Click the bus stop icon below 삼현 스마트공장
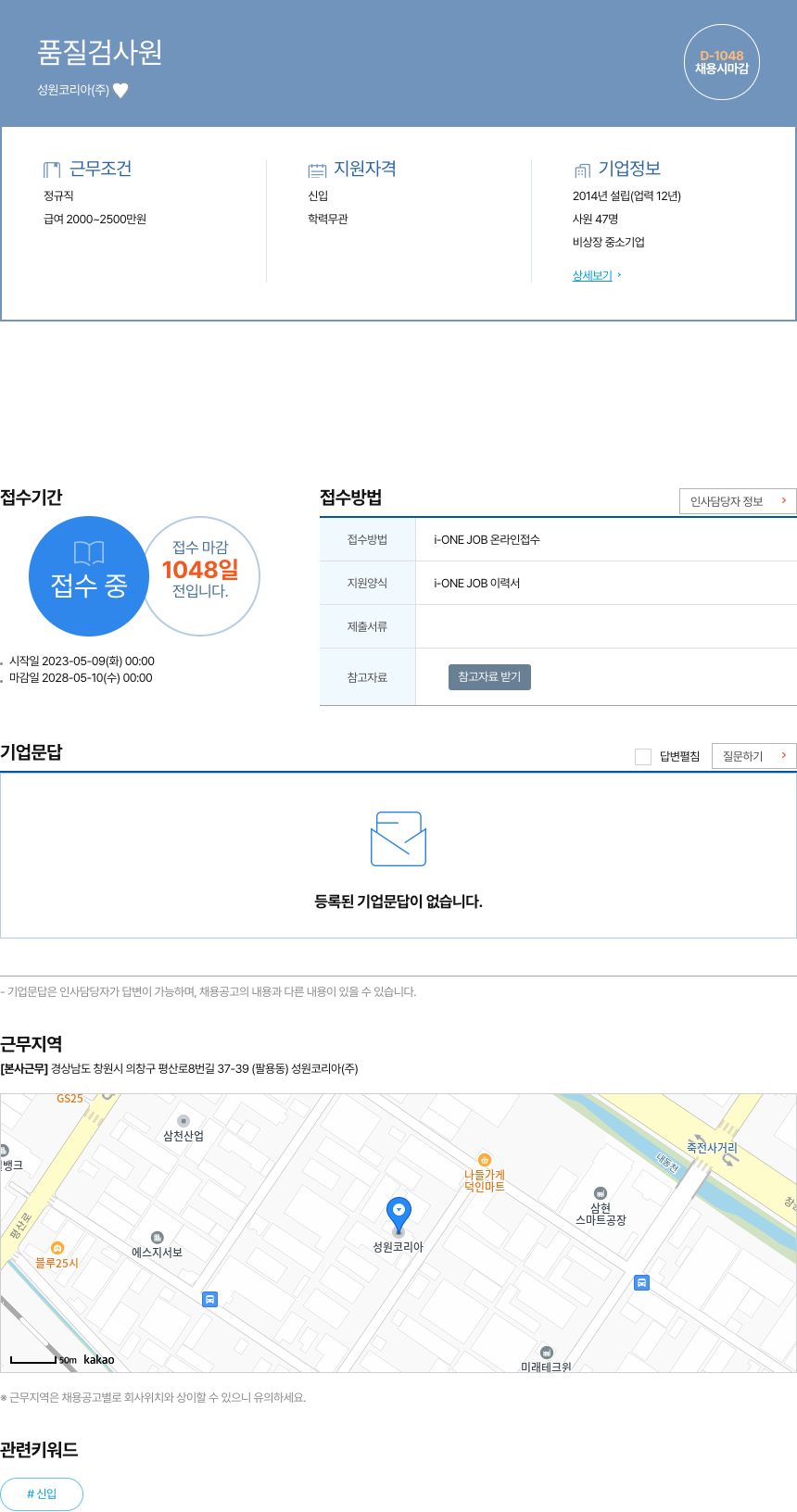797x1512 pixels. pyautogui.click(x=641, y=1282)
